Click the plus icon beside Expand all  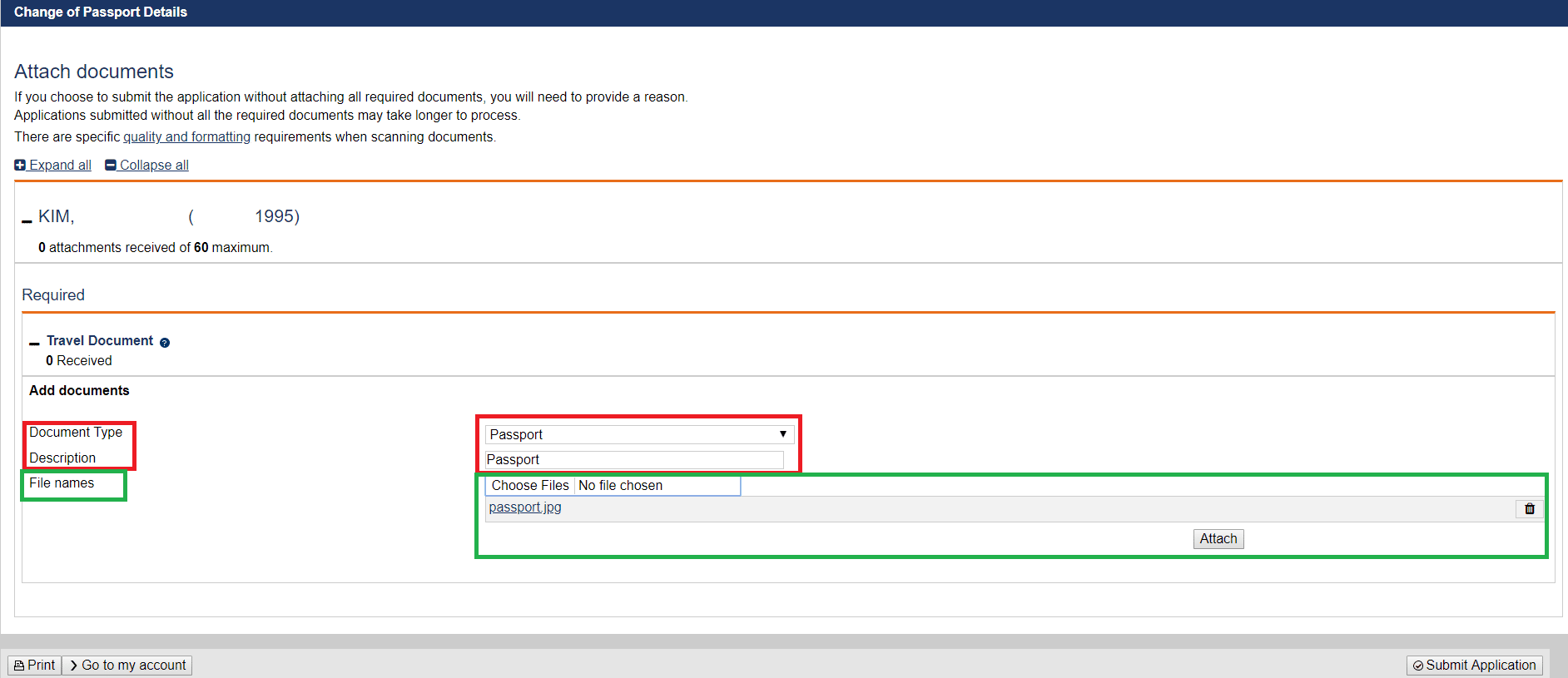pos(20,165)
